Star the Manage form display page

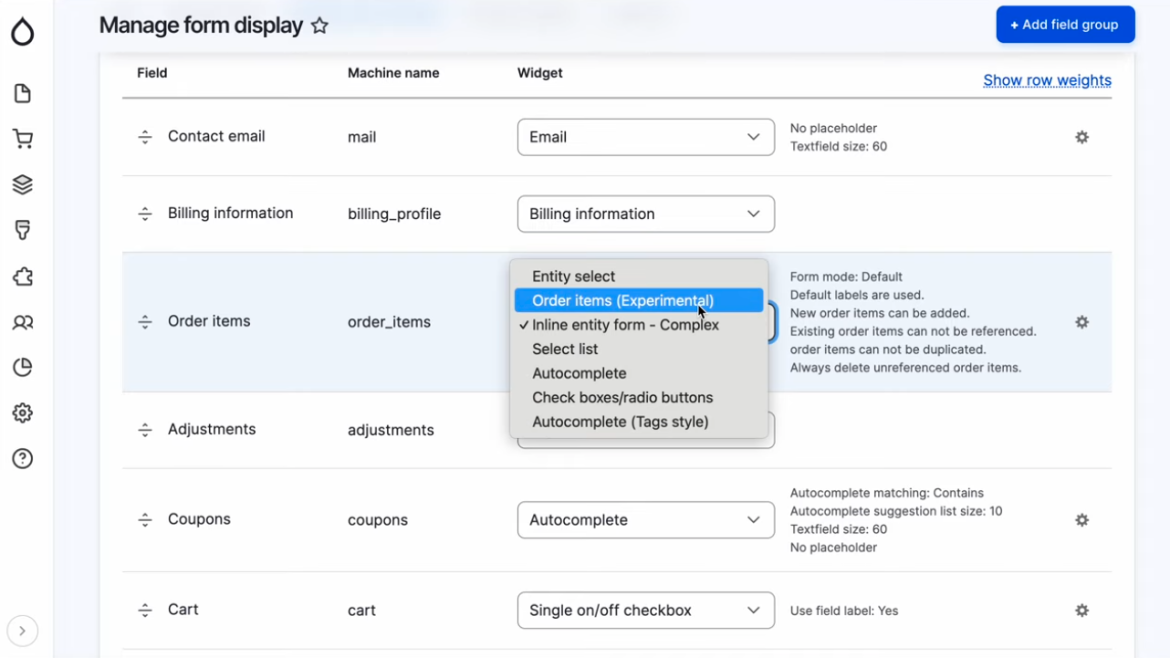pyautogui.click(x=320, y=26)
